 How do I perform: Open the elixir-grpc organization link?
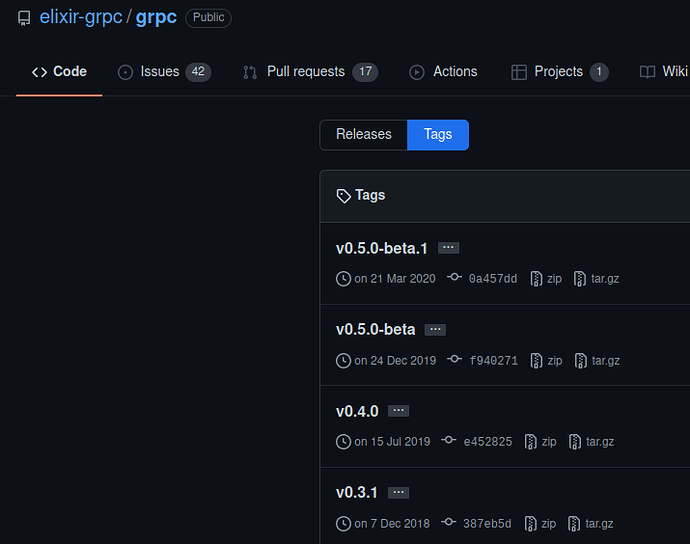tap(81, 18)
